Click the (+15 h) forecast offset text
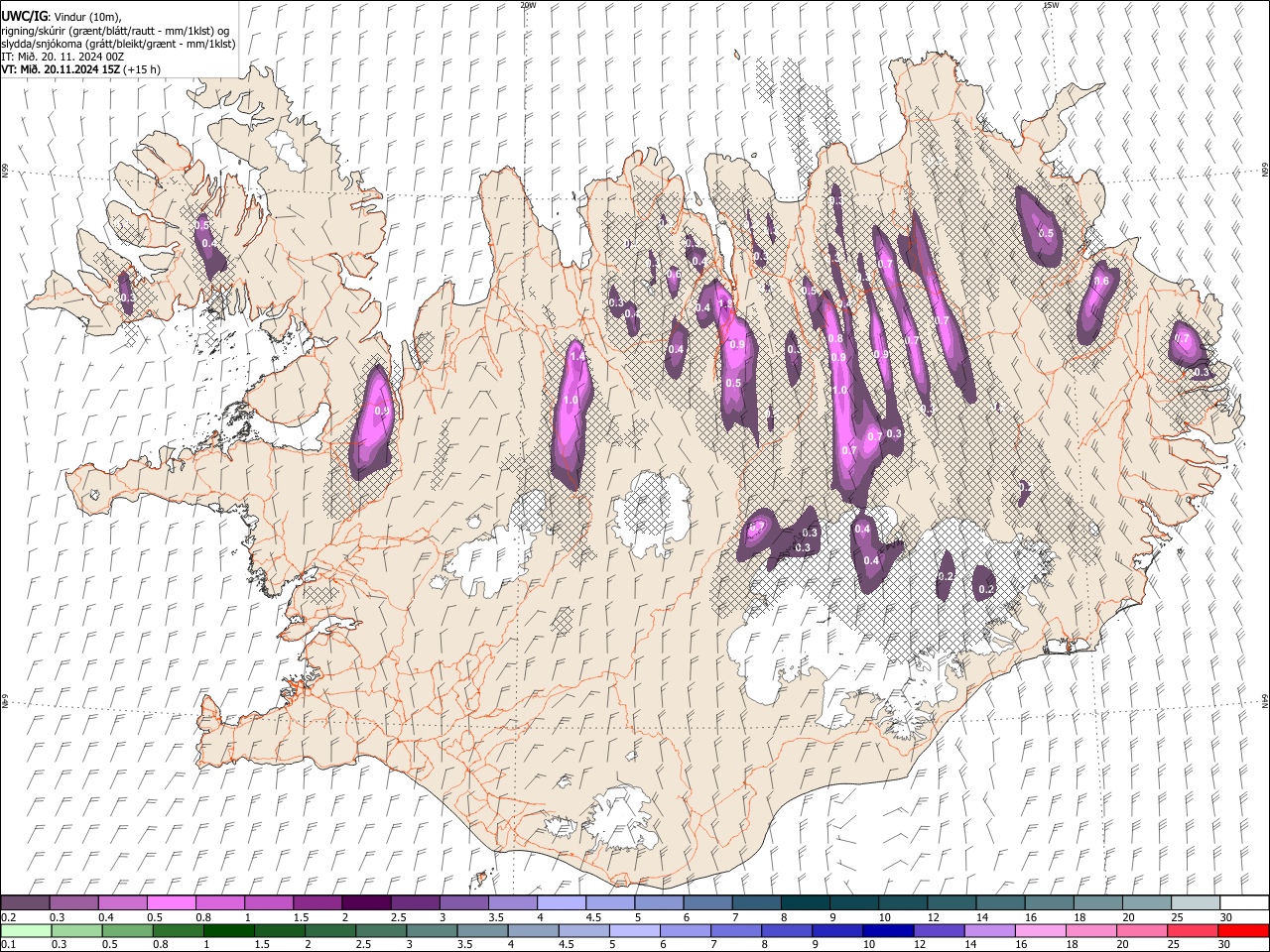The width and height of the screenshot is (1270, 952). [143, 69]
